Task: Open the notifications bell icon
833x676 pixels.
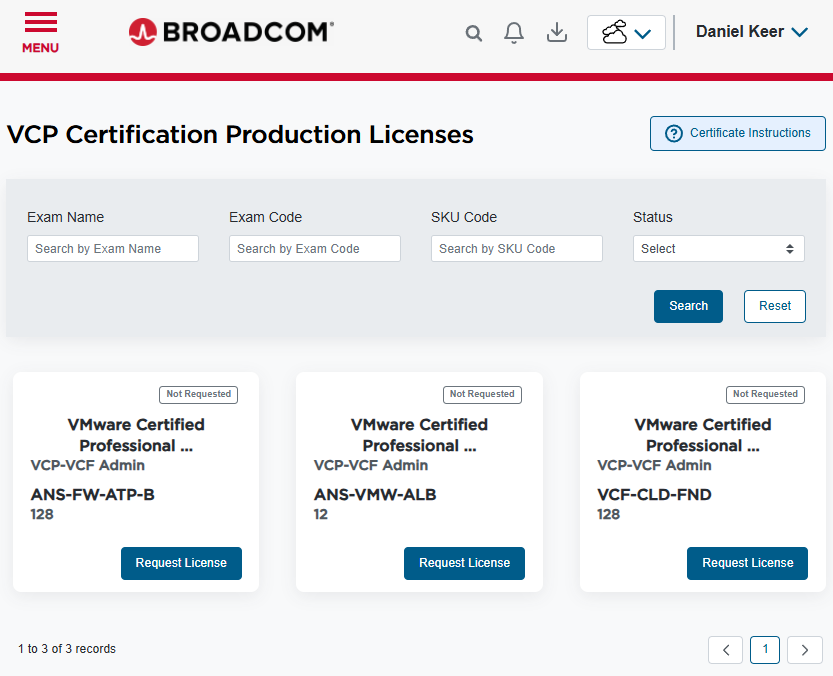Action: (514, 33)
